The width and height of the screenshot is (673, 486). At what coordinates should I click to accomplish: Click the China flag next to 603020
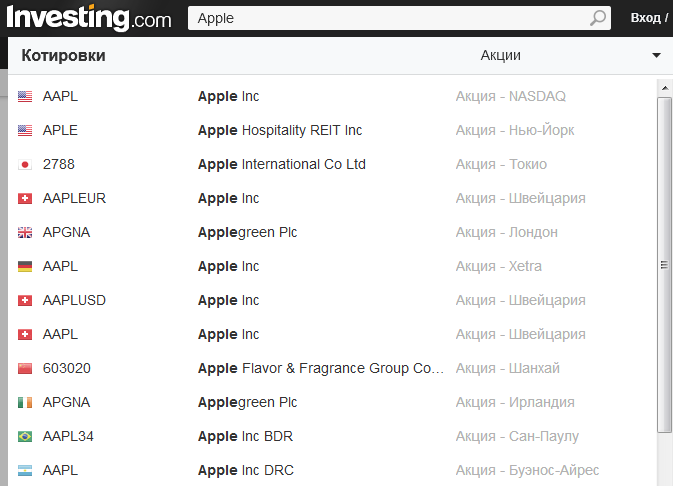(25, 369)
